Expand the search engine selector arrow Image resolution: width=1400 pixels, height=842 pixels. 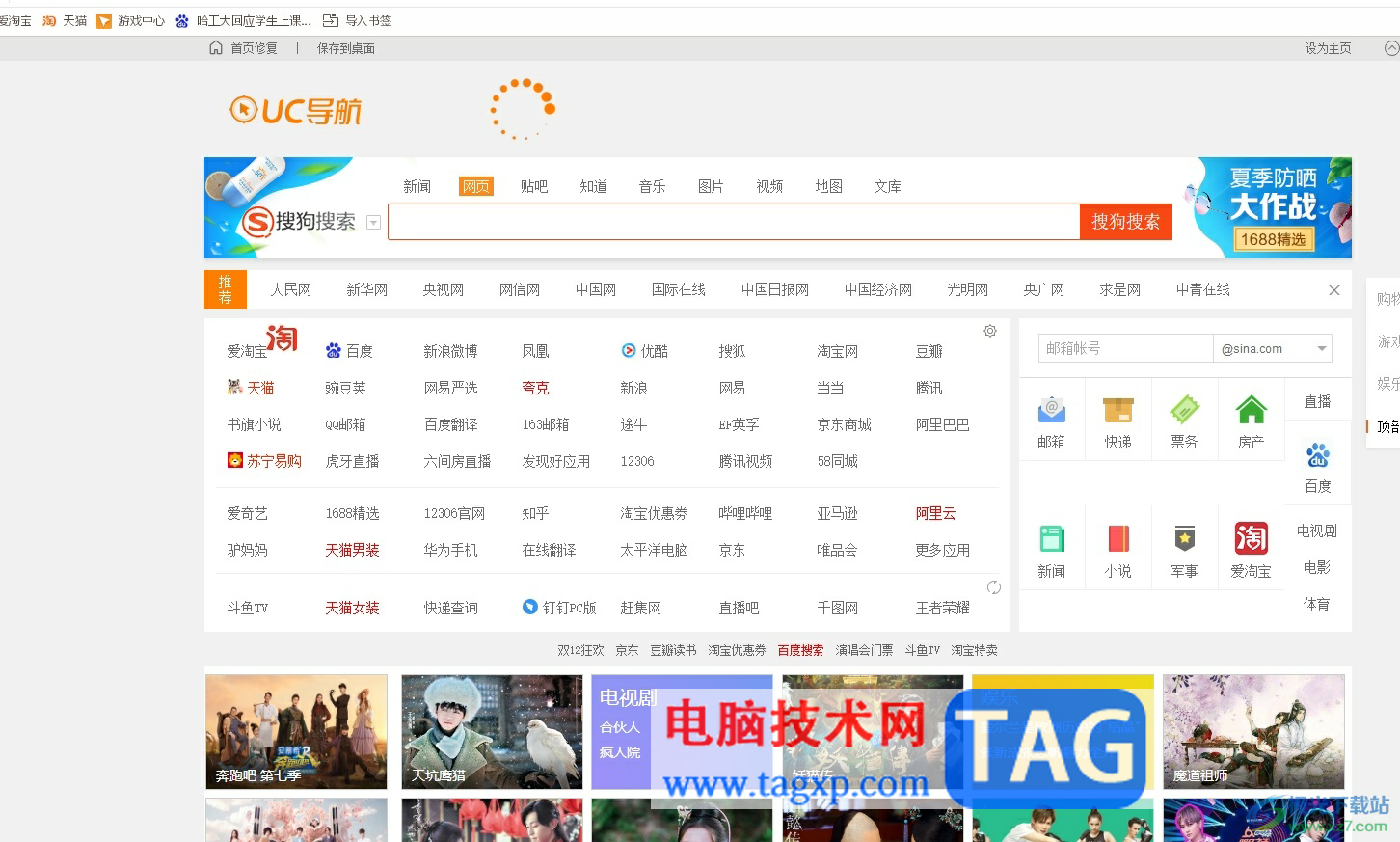pyautogui.click(x=374, y=223)
